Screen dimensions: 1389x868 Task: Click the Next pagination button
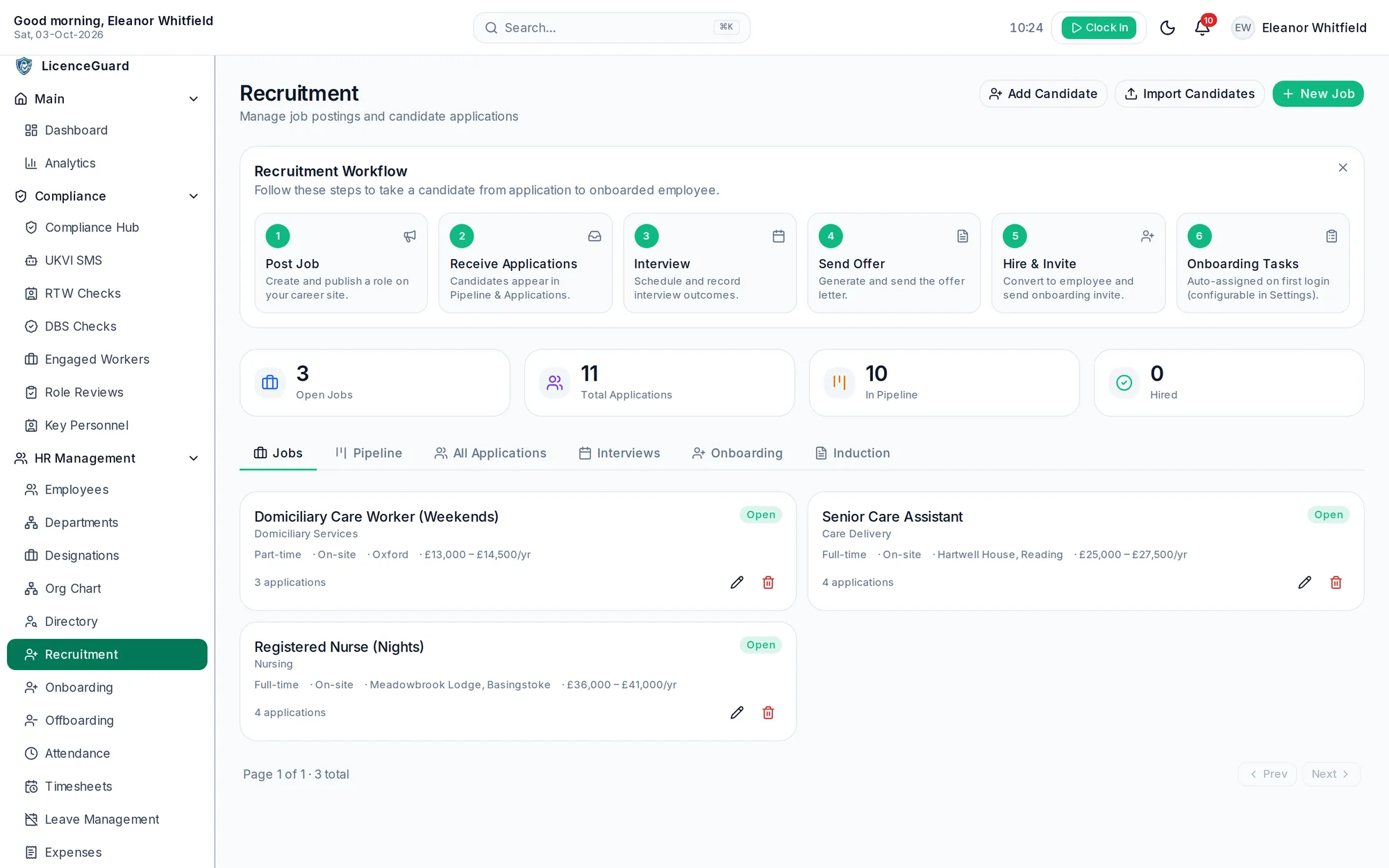tap(1331, 774)
